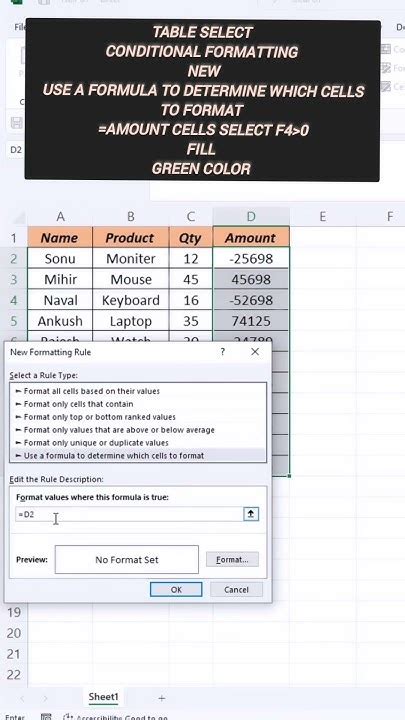Select row 4 header
Viewport: 405px width, 720px height.
click(x=13, y=300)
